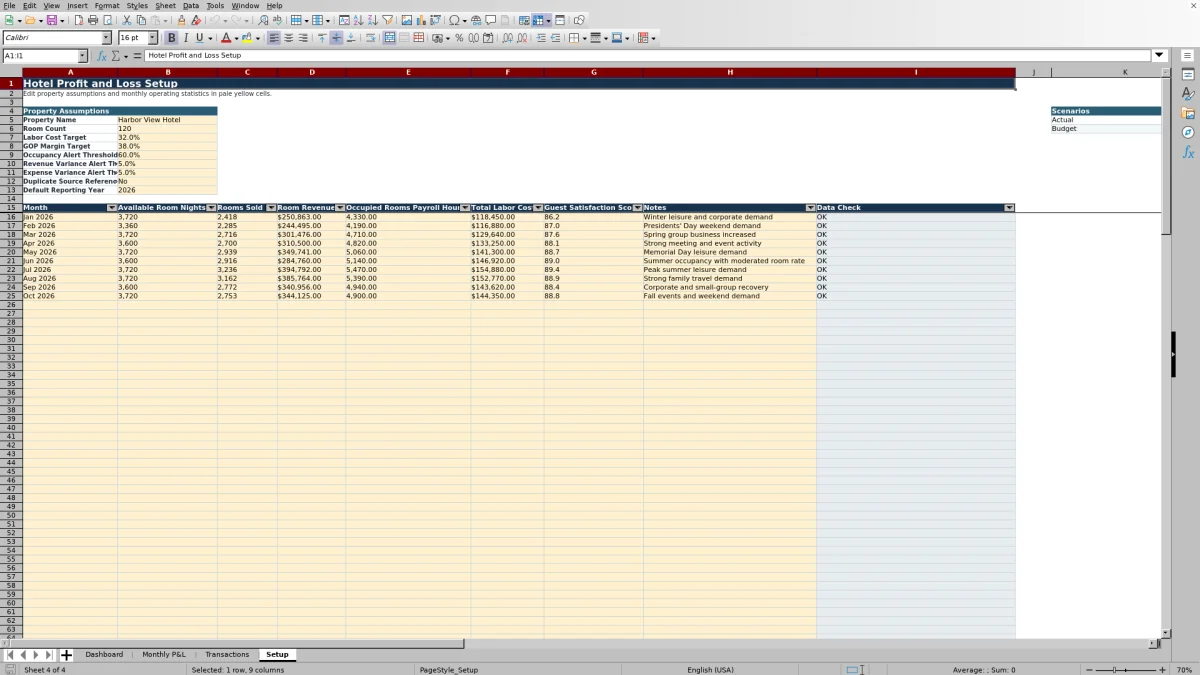Image resolution: width=1200 pixels, height=675 pixels.
Task: Open the Month column filter dropdown
Action: 112,208
